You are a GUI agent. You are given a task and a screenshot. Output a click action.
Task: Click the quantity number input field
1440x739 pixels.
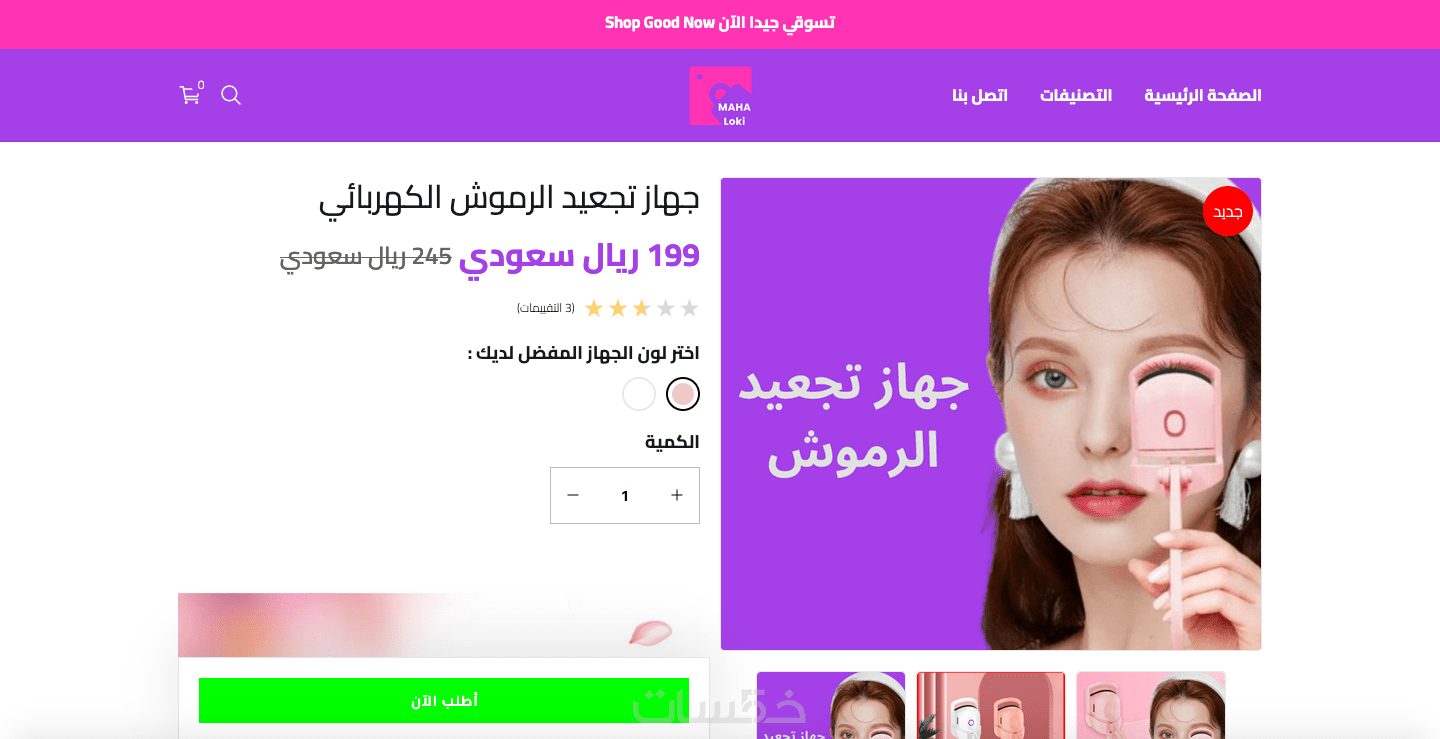pos(625,495)
